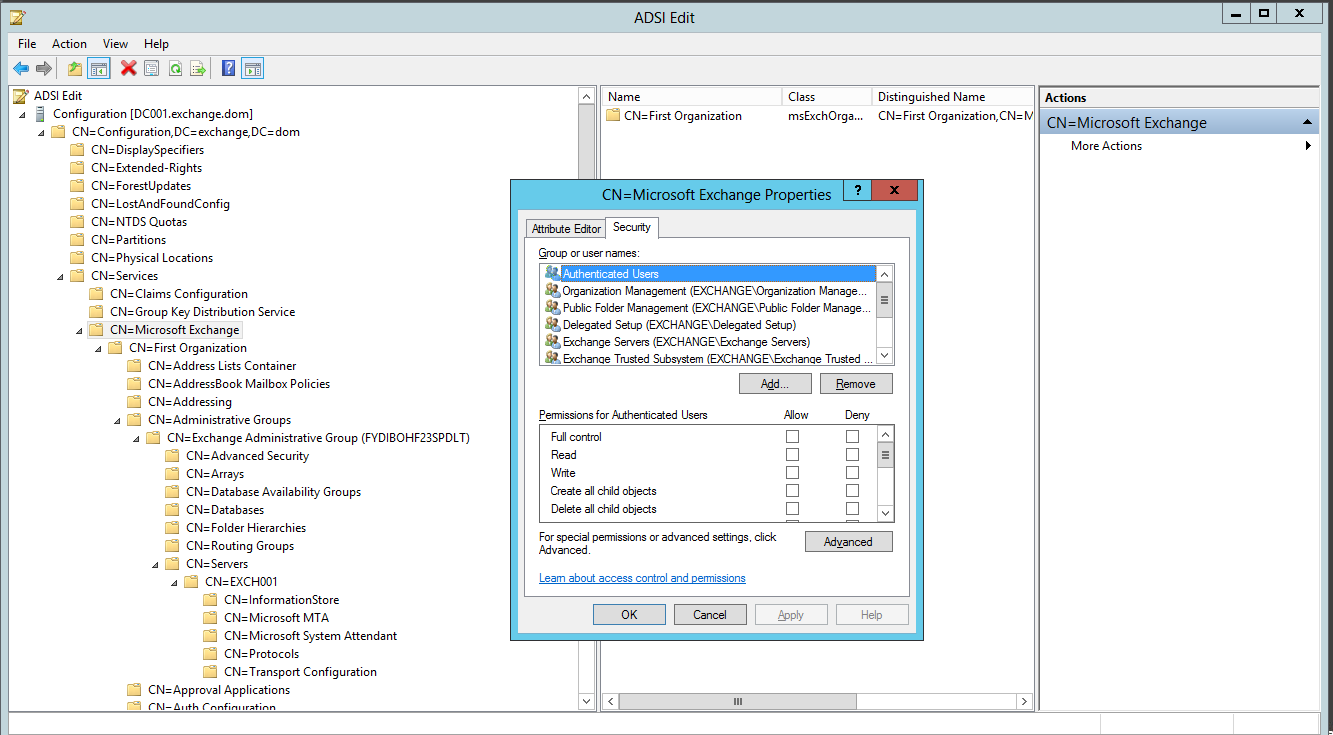1333x735 pixels.
Task: Check Allow for Write permission
Action: (x=792, y=473)
